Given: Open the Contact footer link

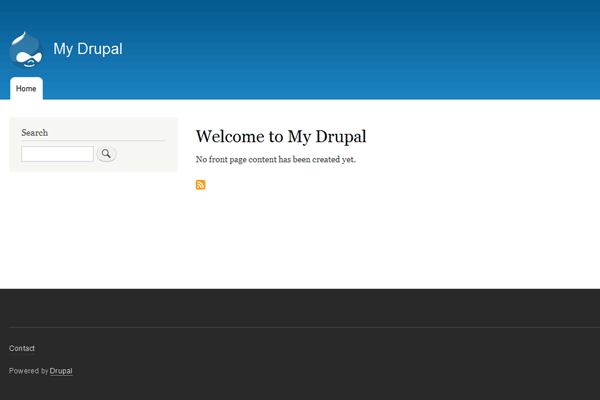Looking at the screenshot, I should 22,348.
